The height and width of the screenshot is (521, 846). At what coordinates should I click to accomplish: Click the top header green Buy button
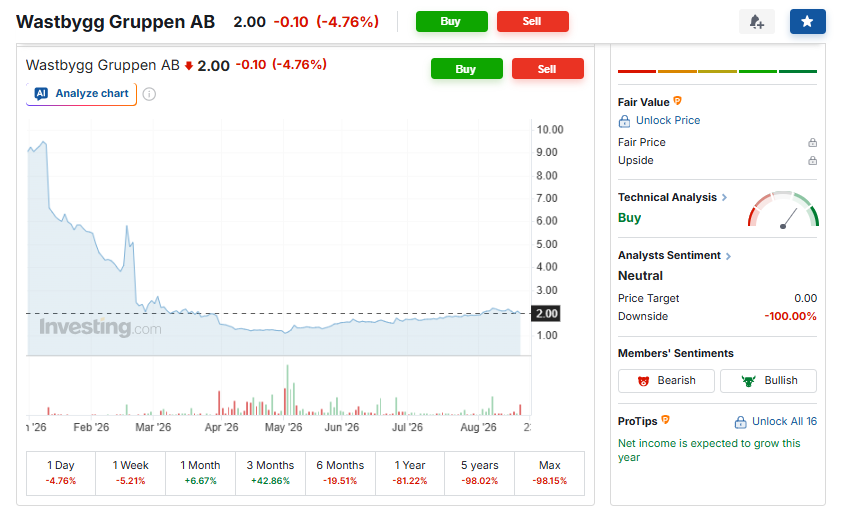[x=452, y=22]
